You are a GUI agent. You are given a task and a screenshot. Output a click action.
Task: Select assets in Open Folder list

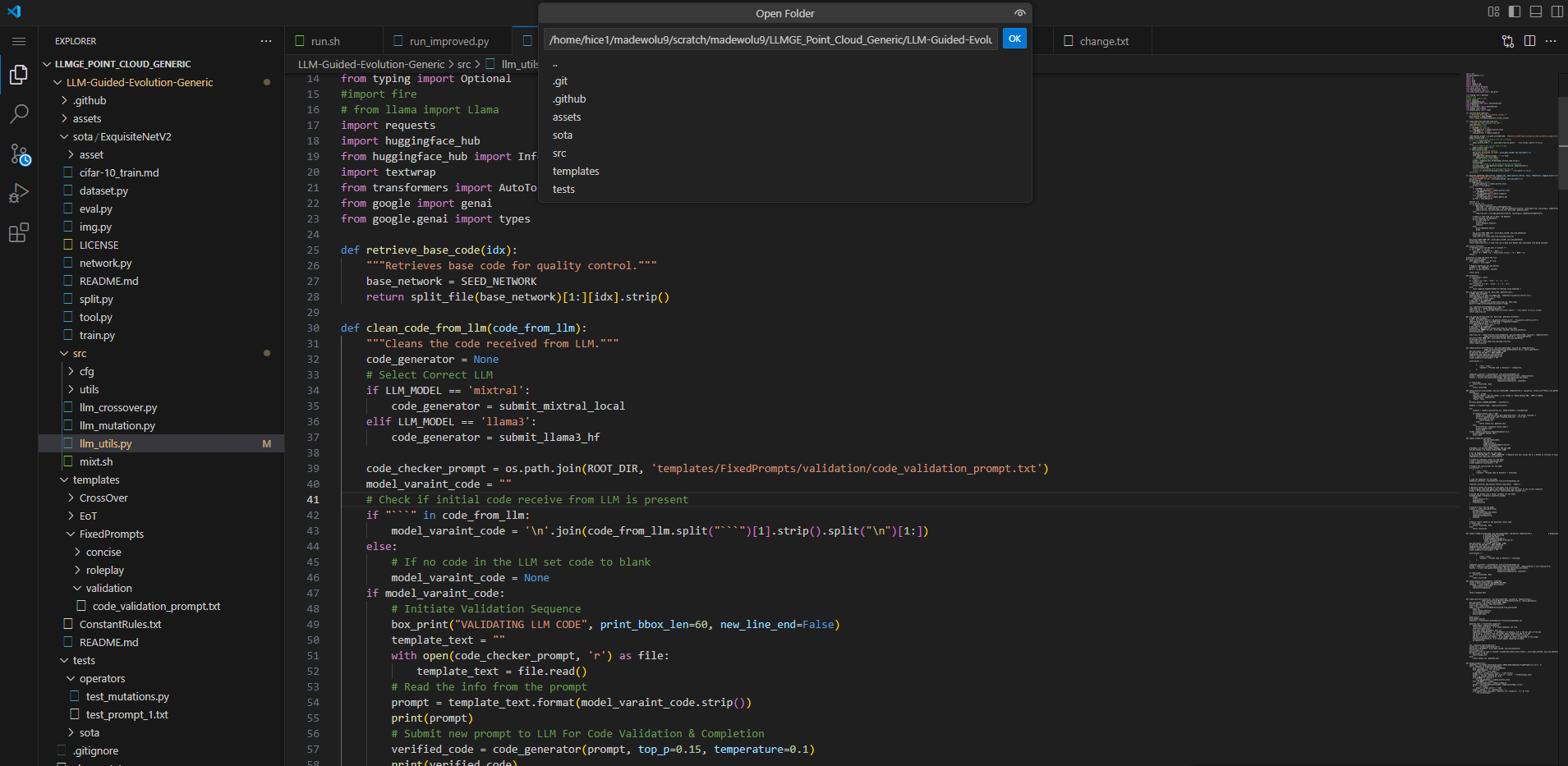pyautogui.click(x=785, y=117)
